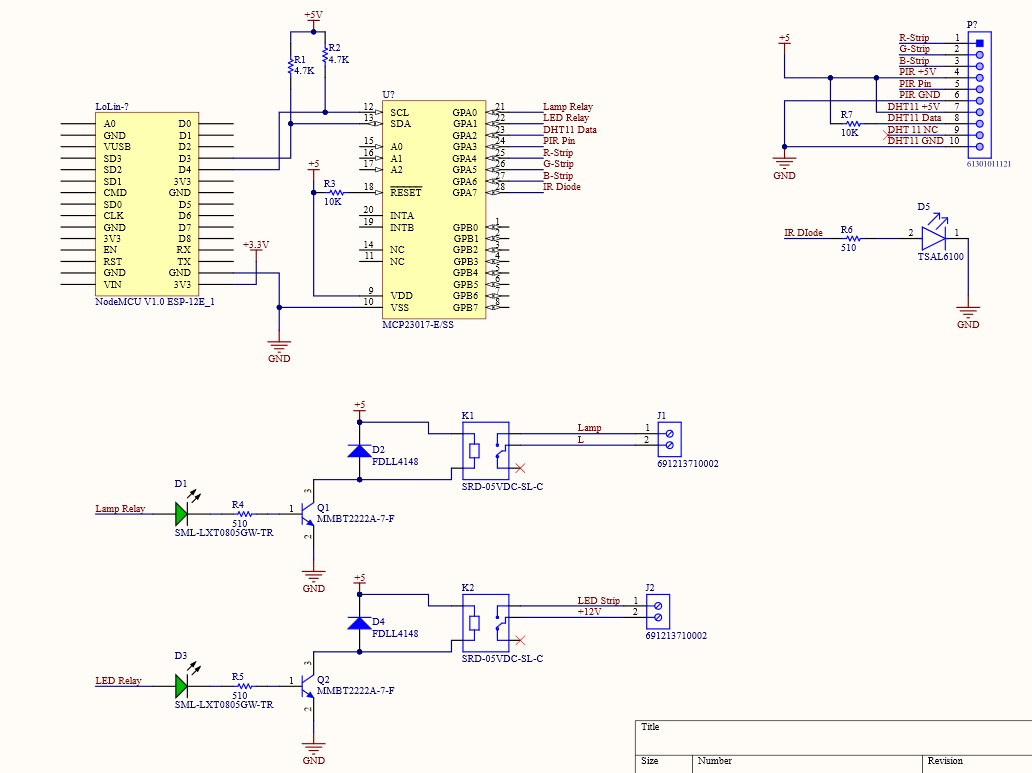Click the SCL pin on U?
Image resolution: width=1032 pixels, height=773 pixels.
pyautogui.click(x=400, y=113)
